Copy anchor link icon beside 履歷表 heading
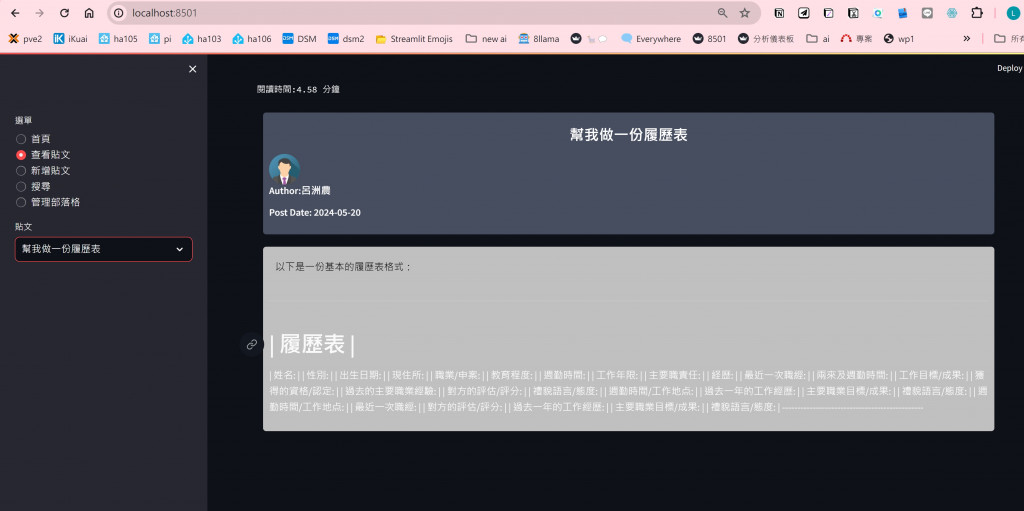This screenshot has width=1024, height=511. pos(251,344)
